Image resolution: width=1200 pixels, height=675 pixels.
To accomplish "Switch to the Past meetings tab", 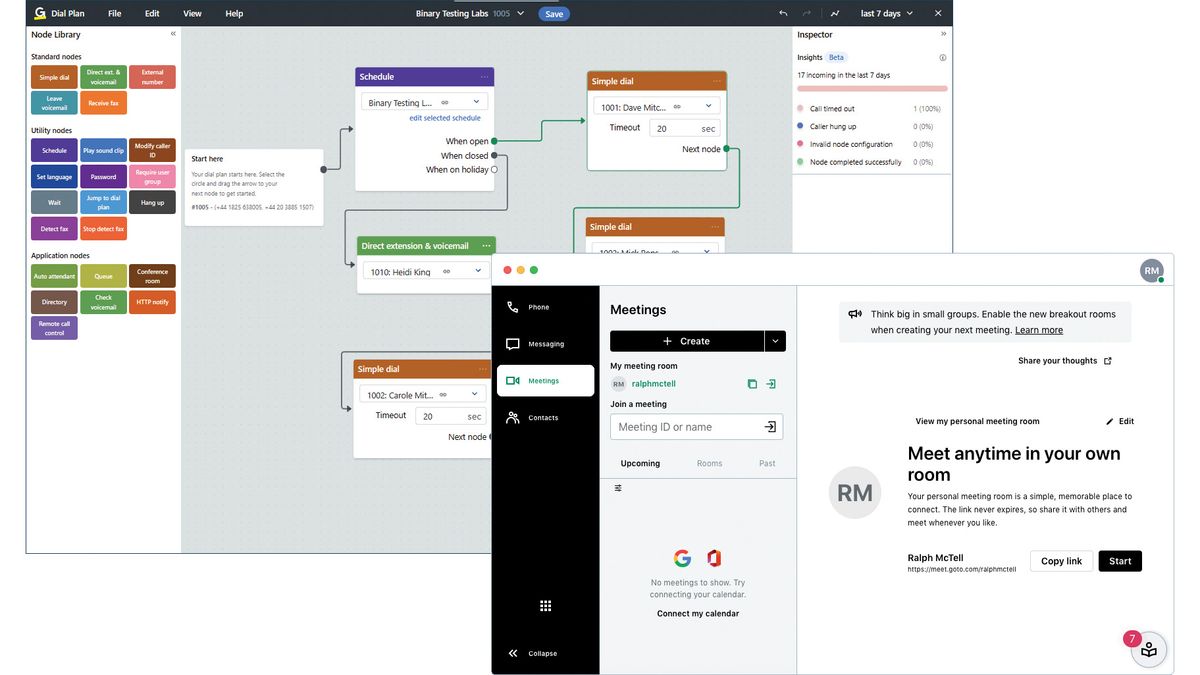I will coord(767,463).
